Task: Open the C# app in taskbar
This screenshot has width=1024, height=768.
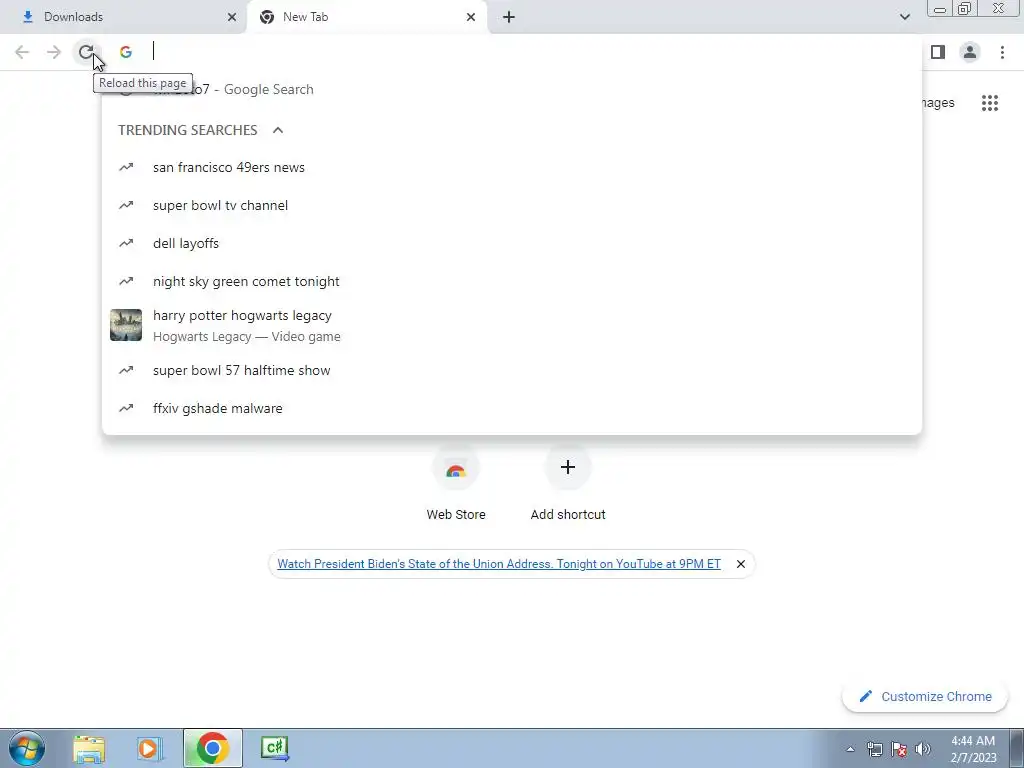Action: pyautogui.click(x=275, y=748)
